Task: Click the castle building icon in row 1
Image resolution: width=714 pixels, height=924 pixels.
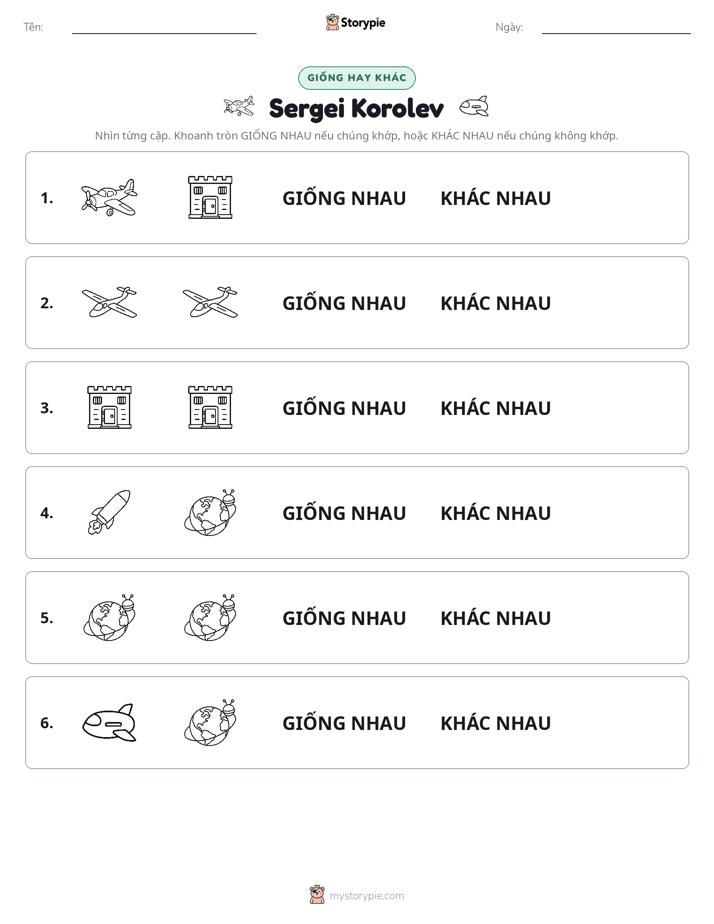Action: pyautogui.click(x=210, y=197)
